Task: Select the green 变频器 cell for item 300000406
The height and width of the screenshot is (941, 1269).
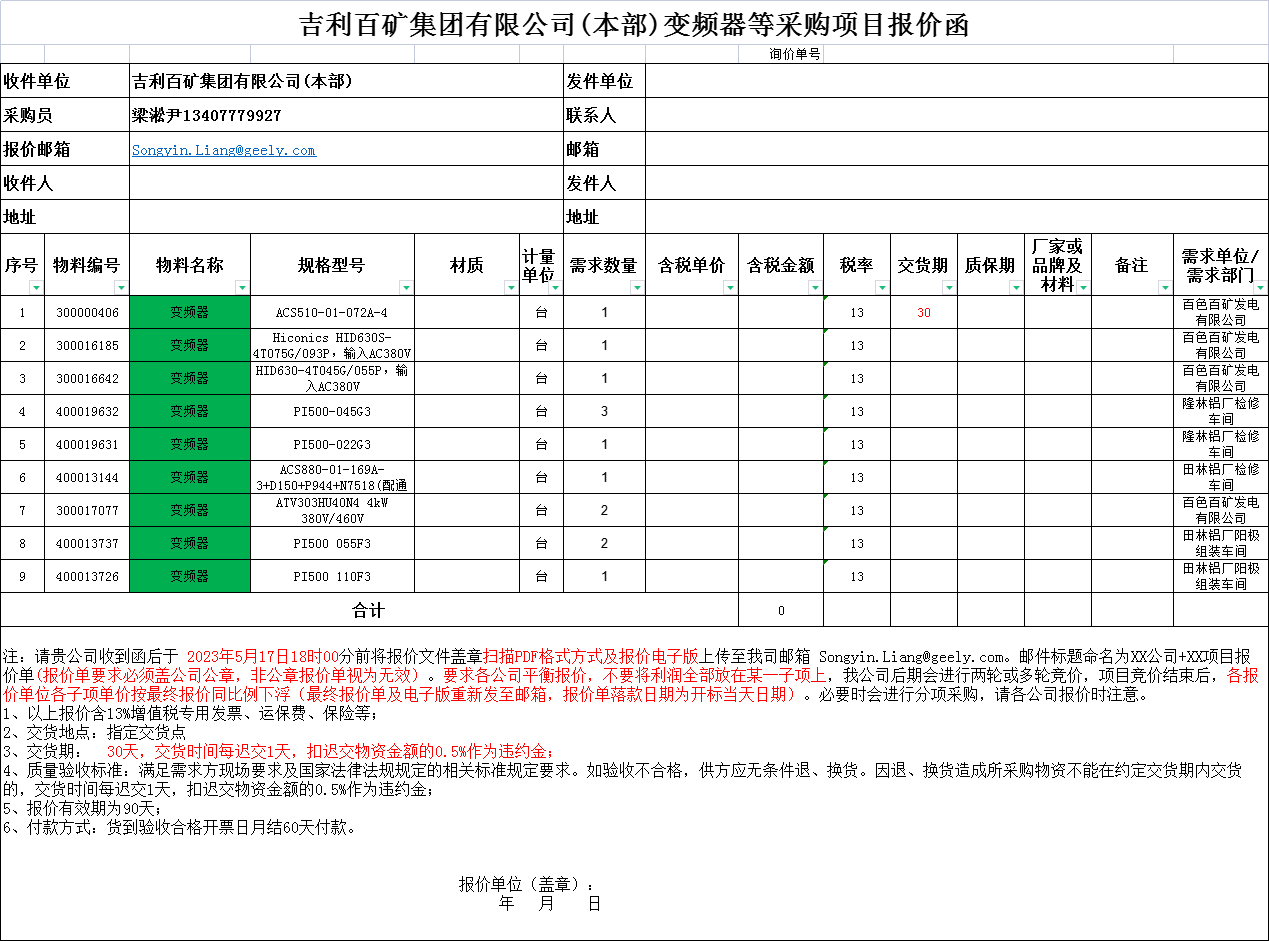Action: (x=190, y=312)
